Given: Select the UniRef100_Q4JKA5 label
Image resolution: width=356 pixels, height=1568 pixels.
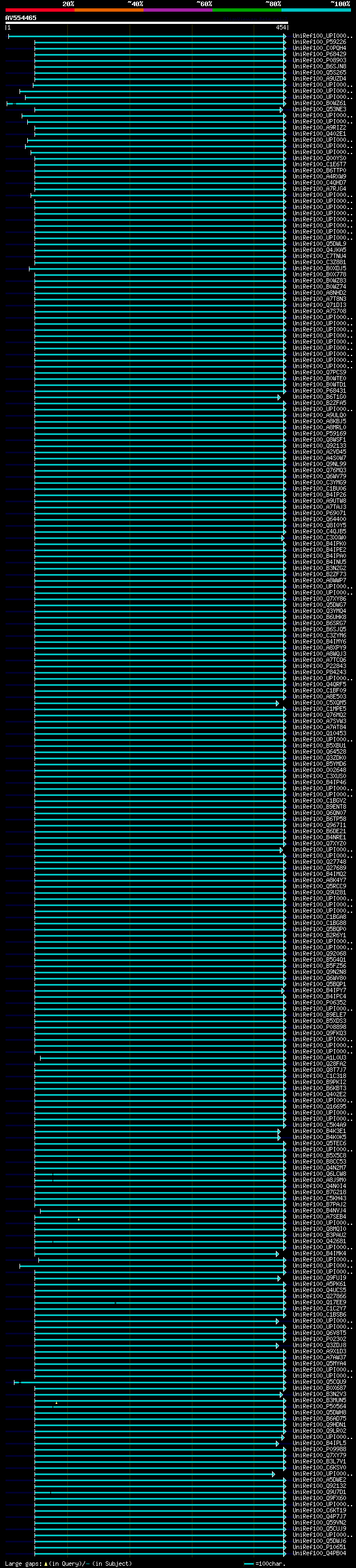Looking at the screenshot, I should [x=319, y=250].
